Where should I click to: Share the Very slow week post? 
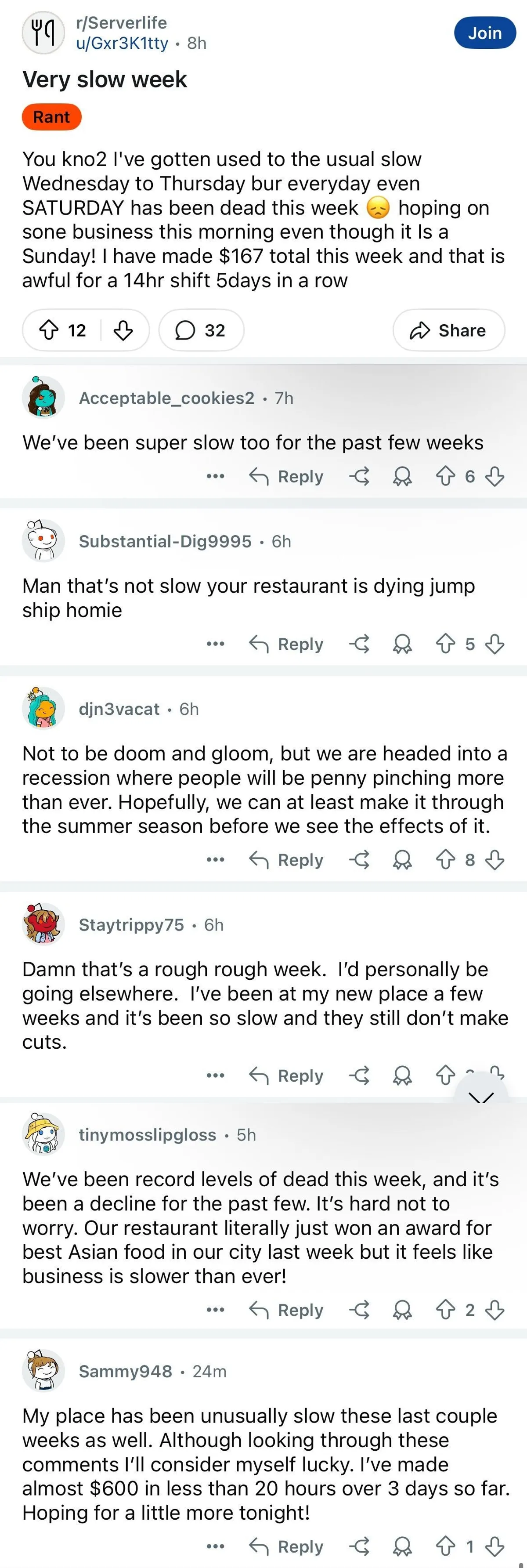(448, 330)
